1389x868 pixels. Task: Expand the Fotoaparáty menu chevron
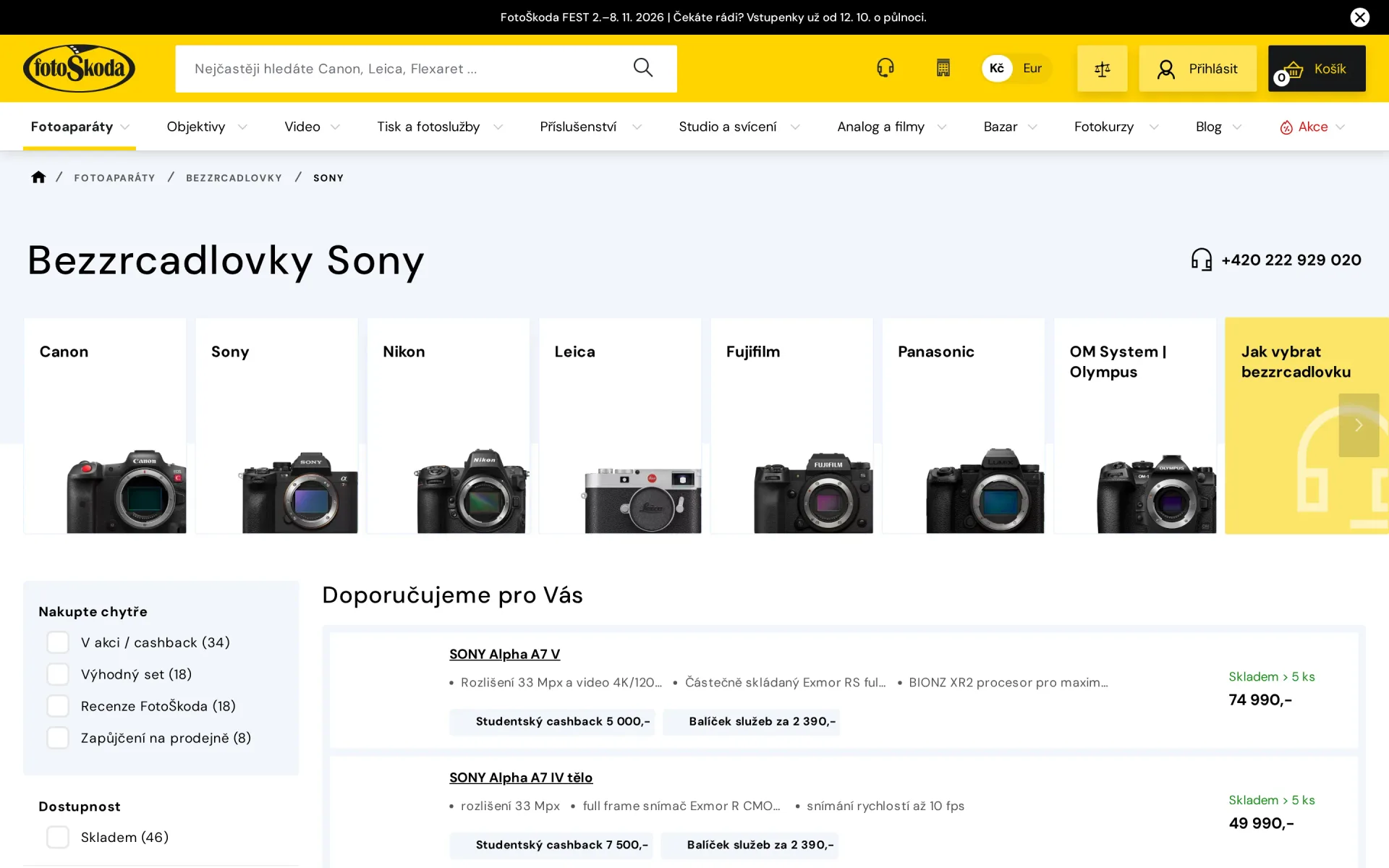tap(125, 127)
